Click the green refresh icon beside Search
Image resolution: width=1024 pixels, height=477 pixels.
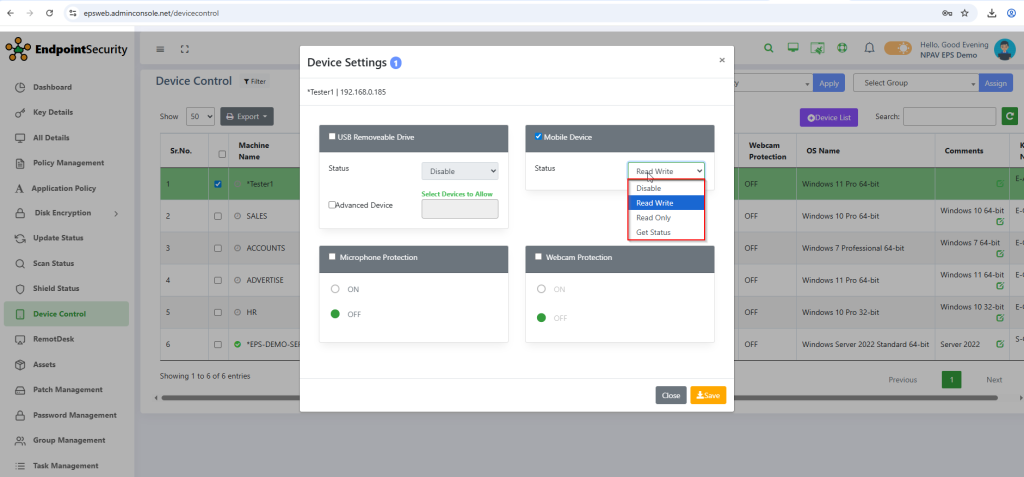(x=1010, y=117)
